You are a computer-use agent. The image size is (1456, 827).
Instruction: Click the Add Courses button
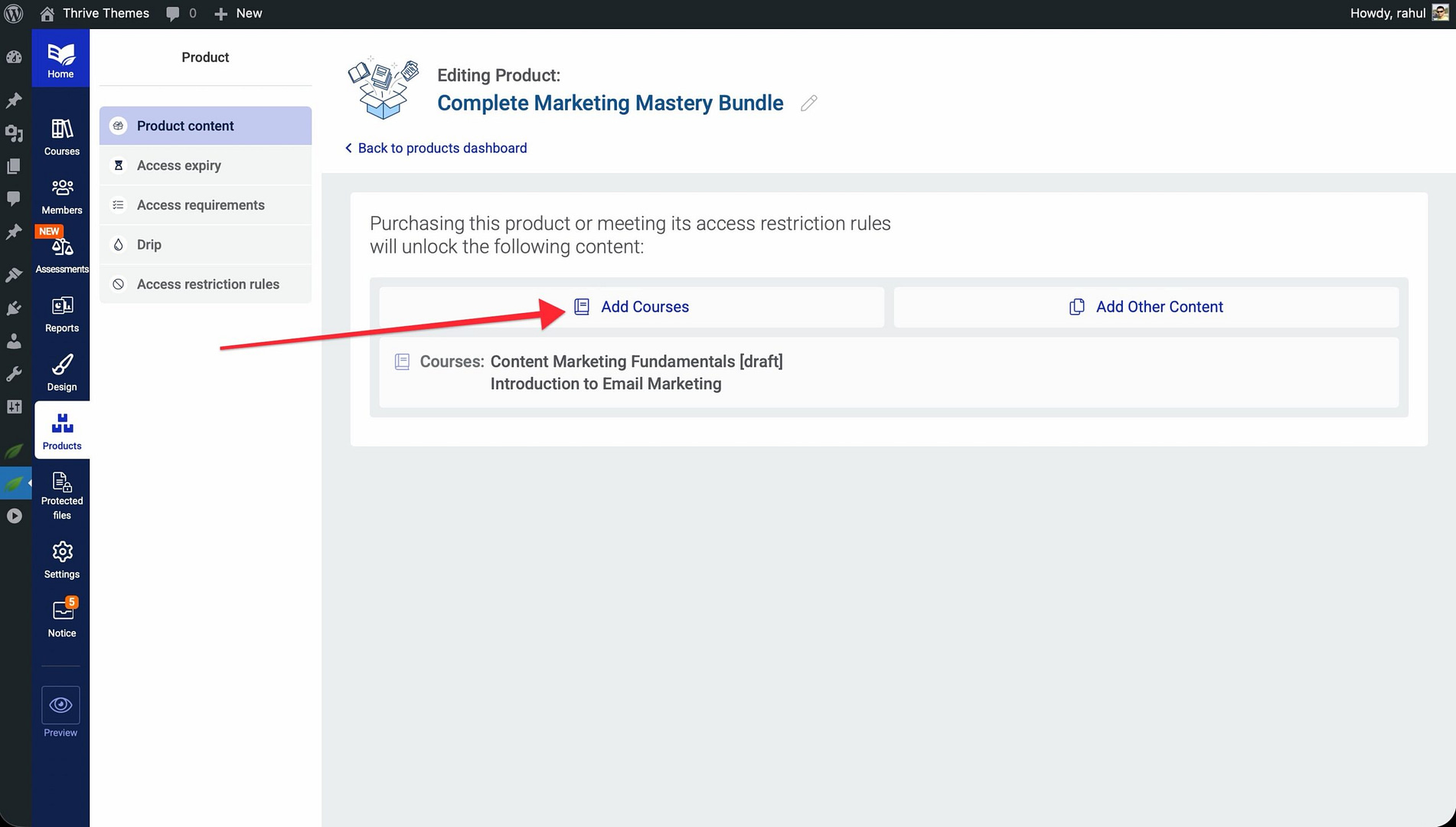pos(632,307)
